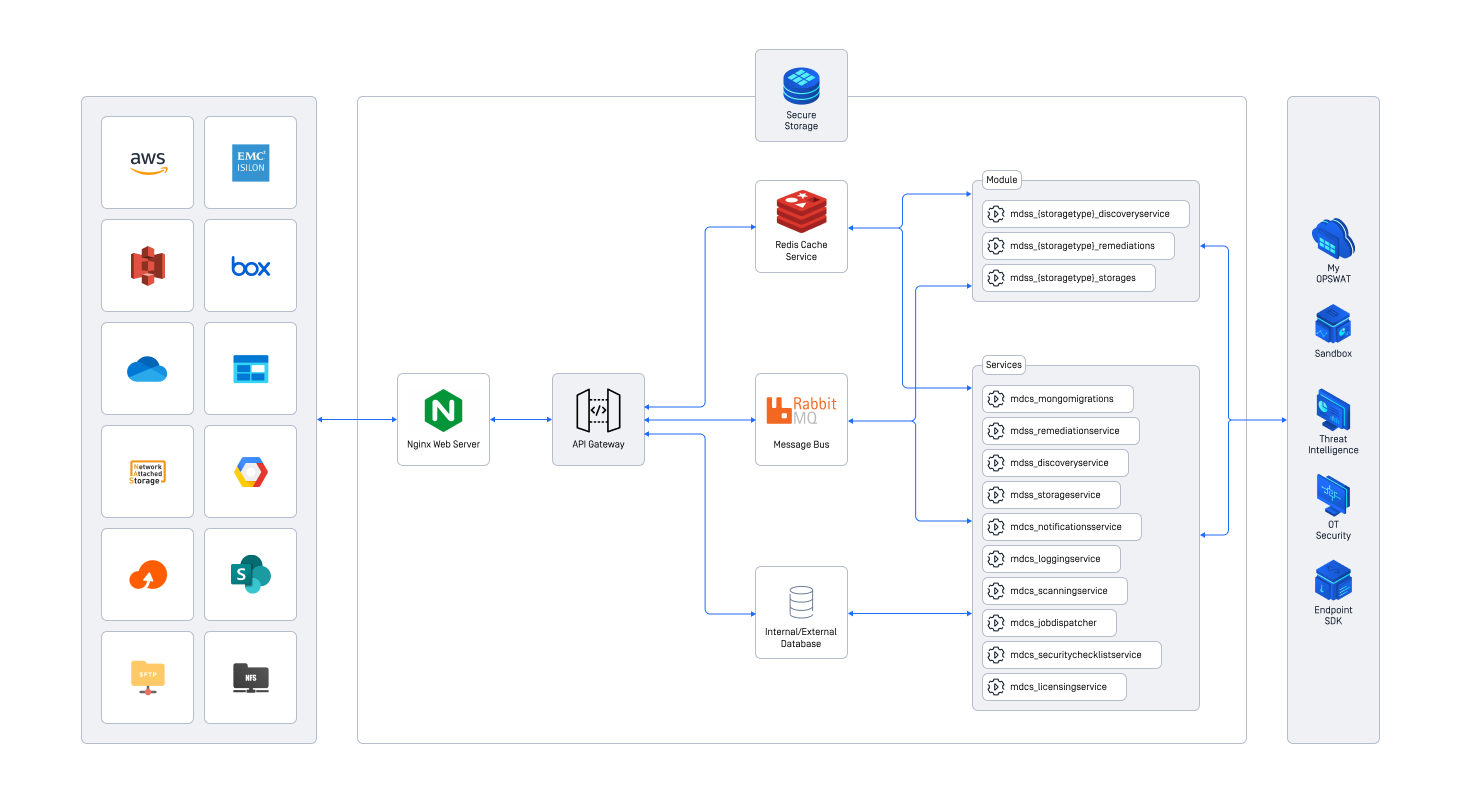This screenshot has height=812, width=1466.
Task: Click the mdcs_jobdispatcher service entry
Action: click(x=1050, y=623)
